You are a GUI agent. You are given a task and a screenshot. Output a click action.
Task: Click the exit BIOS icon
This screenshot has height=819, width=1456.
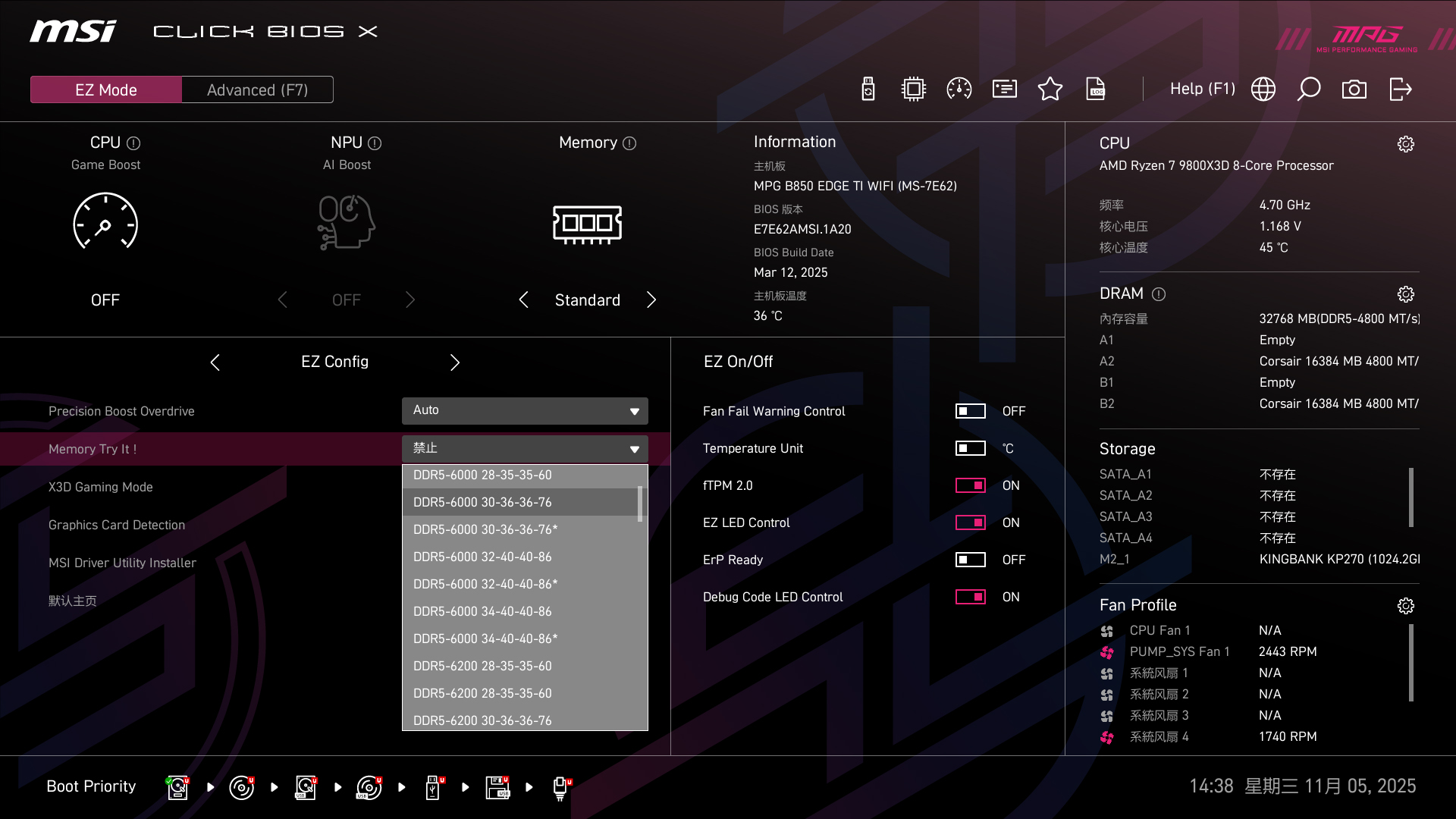pyautogui.click(x=1400, y=89)
